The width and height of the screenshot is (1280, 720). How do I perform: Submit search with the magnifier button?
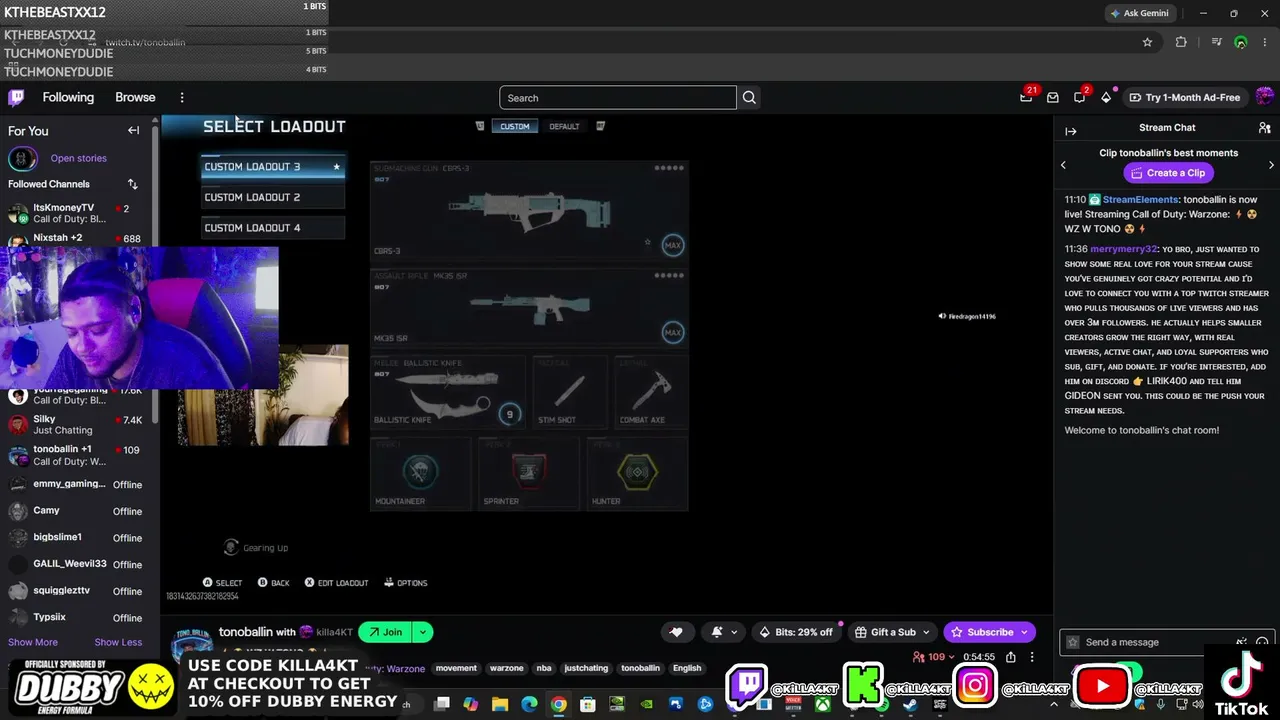pos(749,98)
